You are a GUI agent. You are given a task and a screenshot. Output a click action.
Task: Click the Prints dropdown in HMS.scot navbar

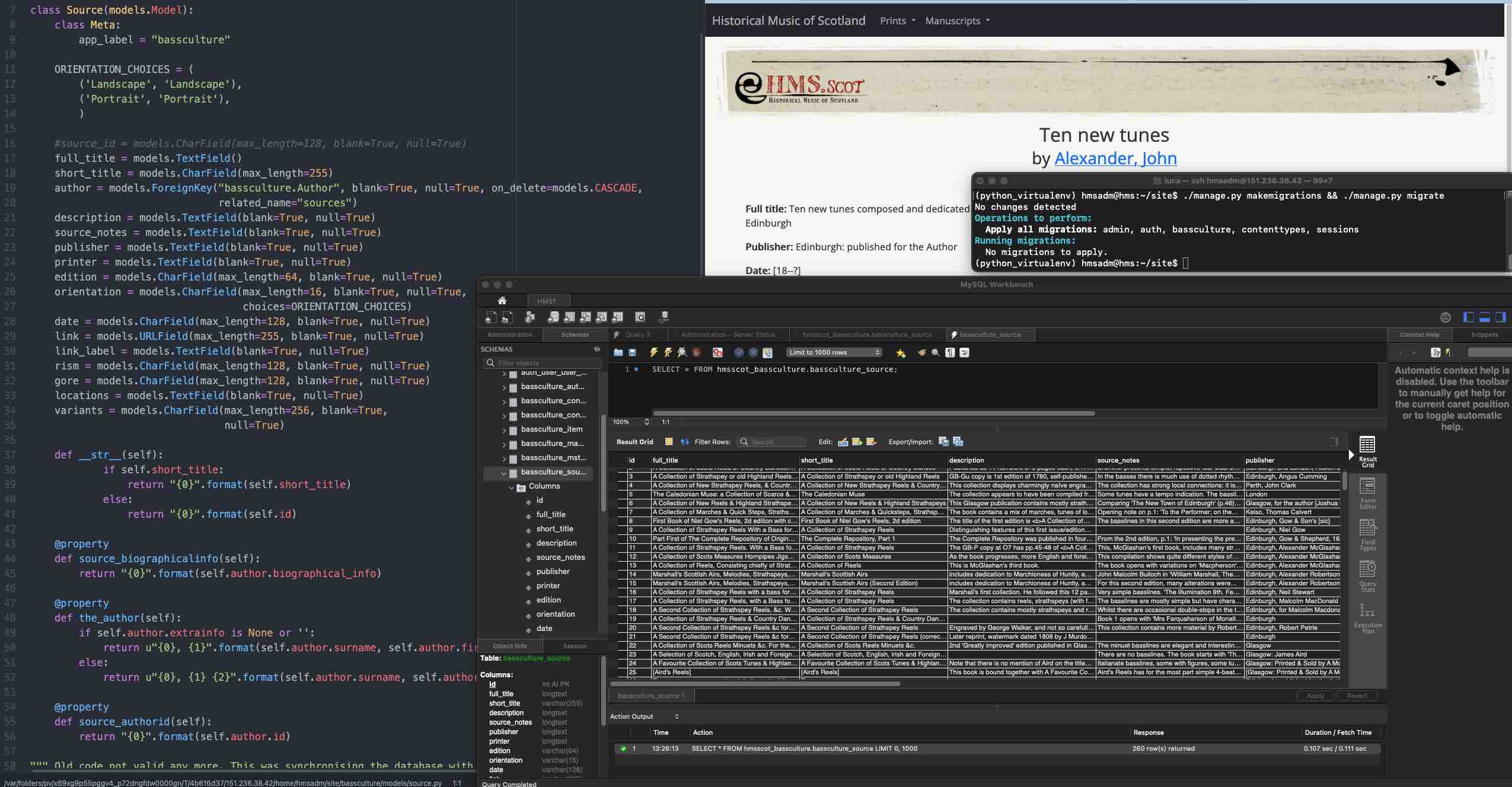[894, 20]
